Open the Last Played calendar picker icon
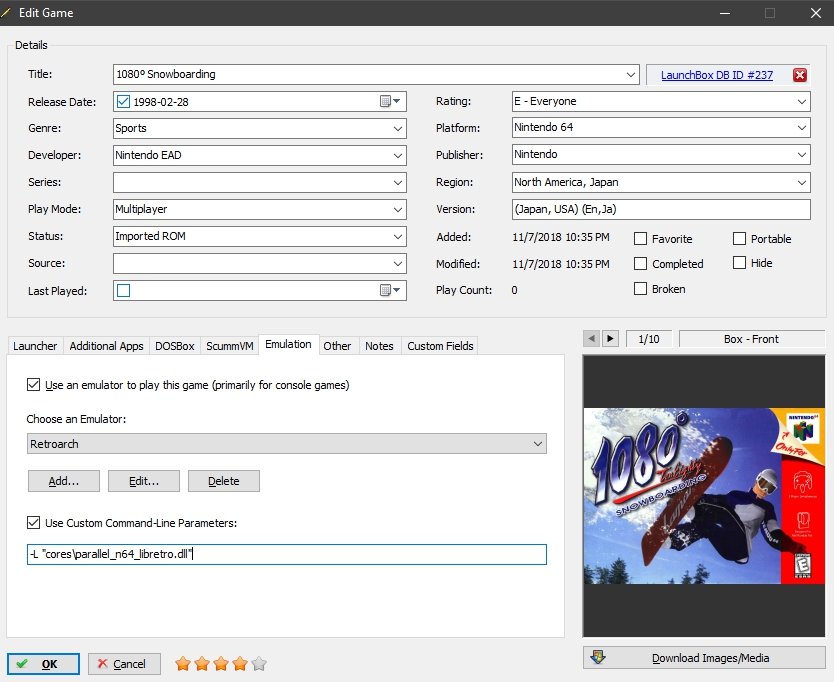Viewport: 834px width, 682px height. [390, 290]
